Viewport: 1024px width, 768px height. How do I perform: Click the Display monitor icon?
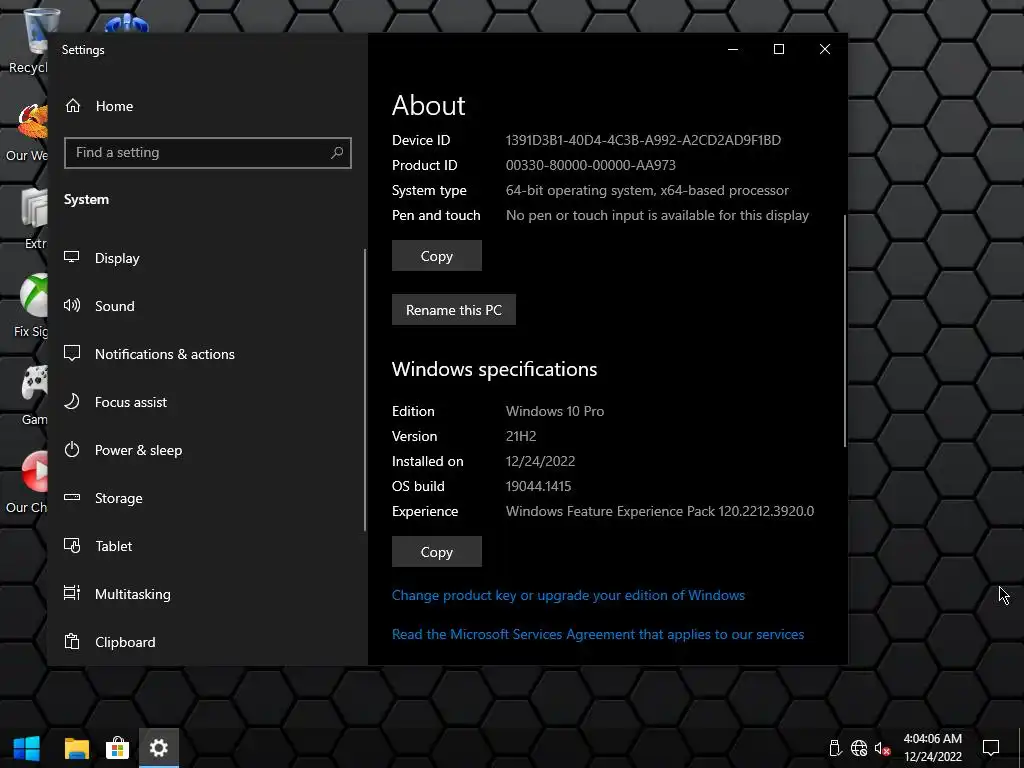click(72, 257)
